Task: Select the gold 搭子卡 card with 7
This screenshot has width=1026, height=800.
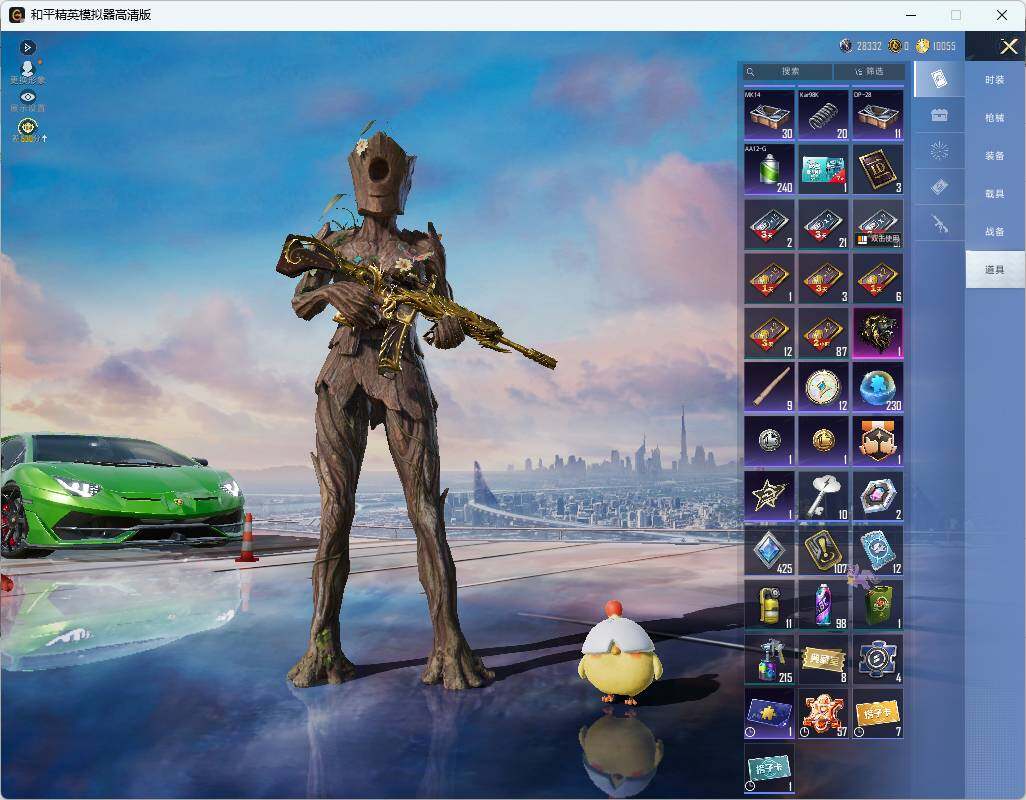Action: pos(878,714)
